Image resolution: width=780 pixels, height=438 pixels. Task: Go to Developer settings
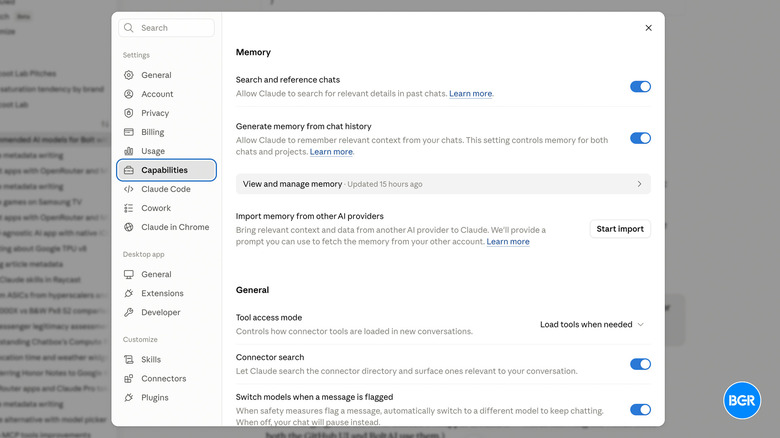(x=166, y=312)
